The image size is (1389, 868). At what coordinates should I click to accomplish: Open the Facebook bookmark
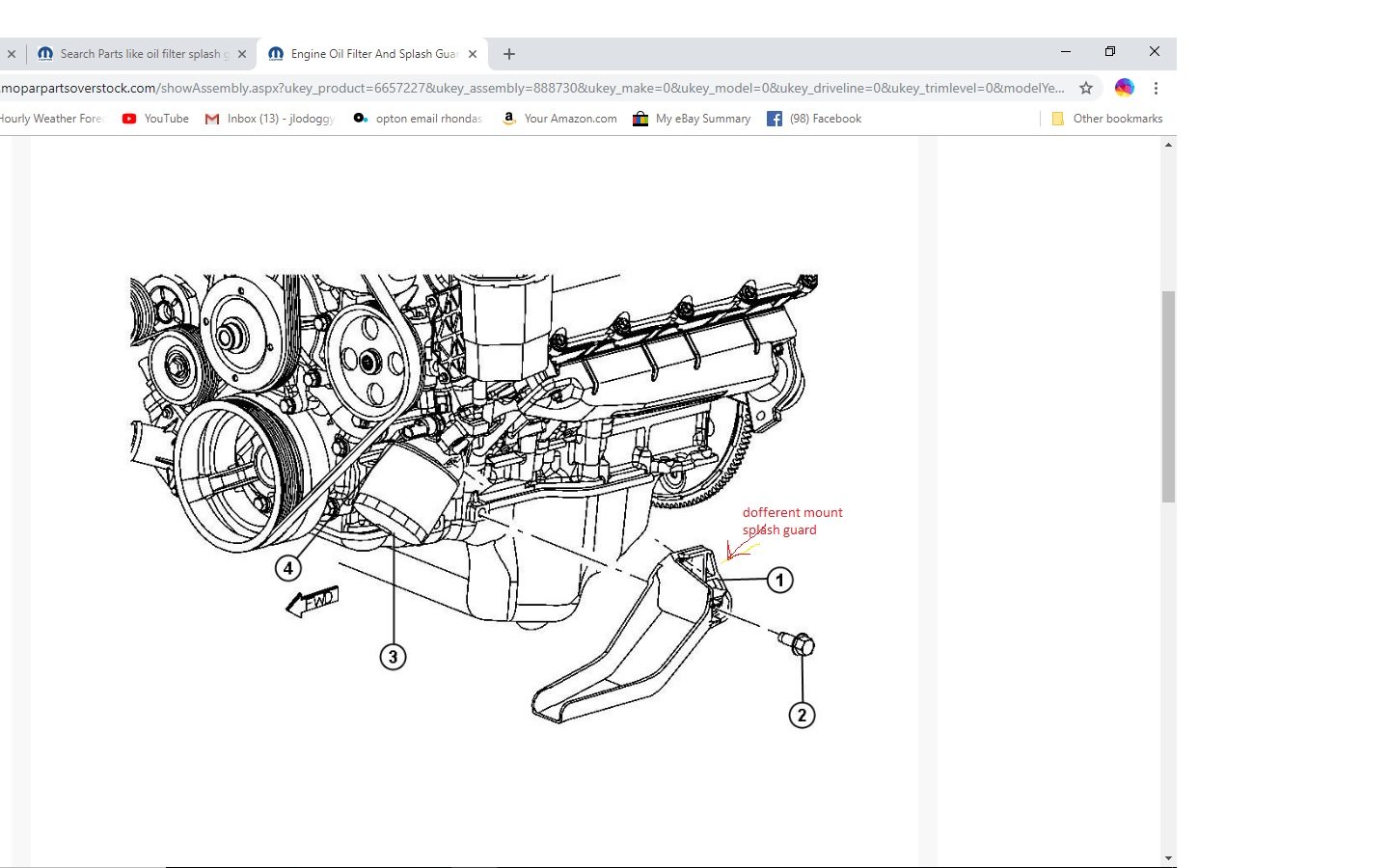coord(814,119)
